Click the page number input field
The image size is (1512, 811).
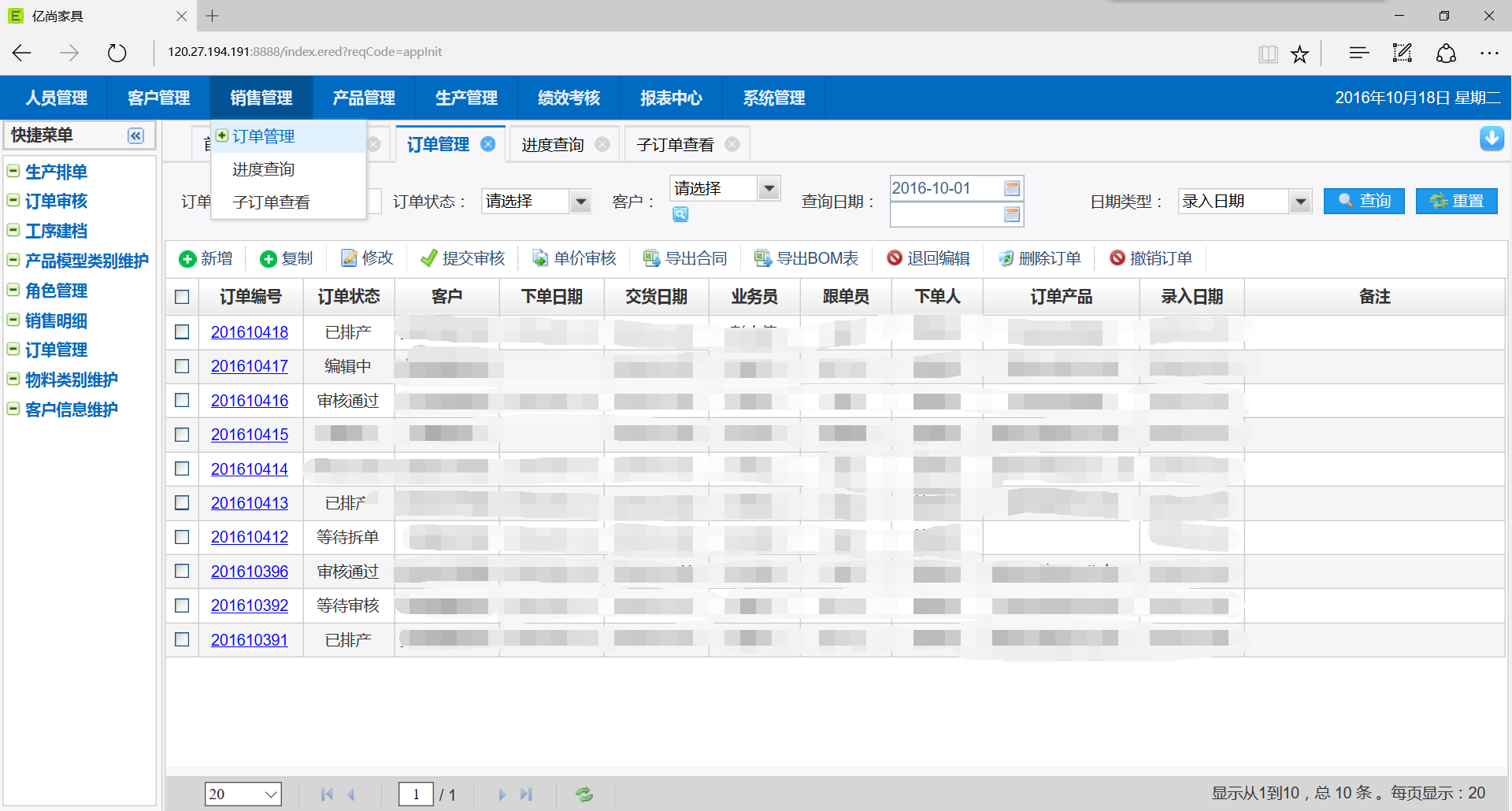coord(416,794)
